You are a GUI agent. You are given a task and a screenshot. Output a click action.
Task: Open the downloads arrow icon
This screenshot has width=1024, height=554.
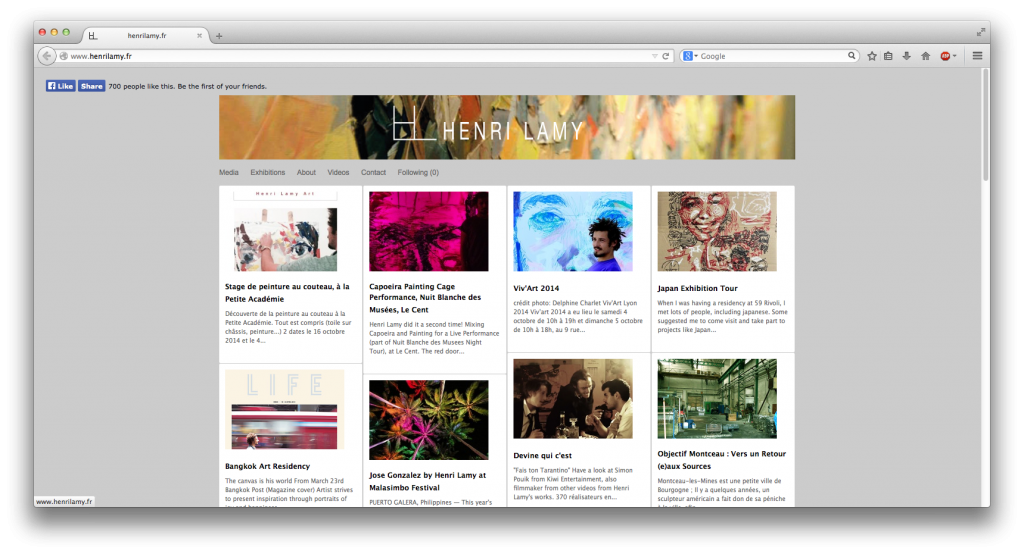coord(906,56)
